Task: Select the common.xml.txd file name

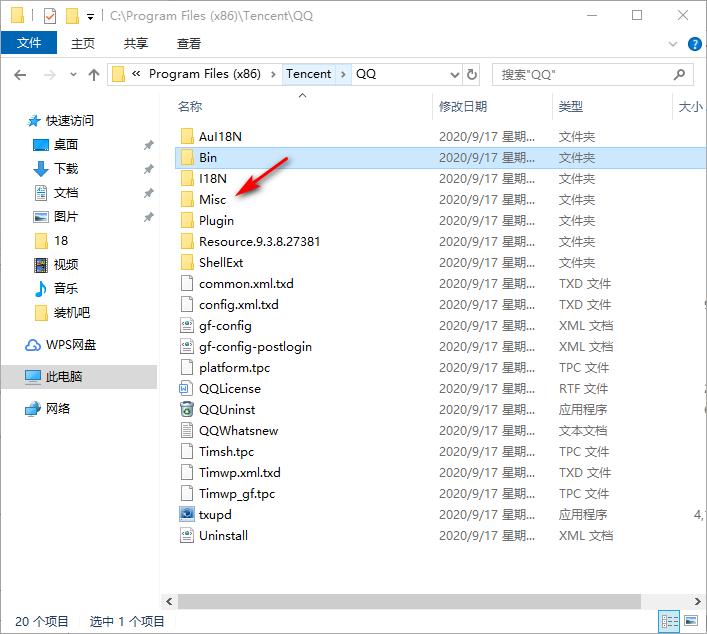Action: [x=246, y=284]
